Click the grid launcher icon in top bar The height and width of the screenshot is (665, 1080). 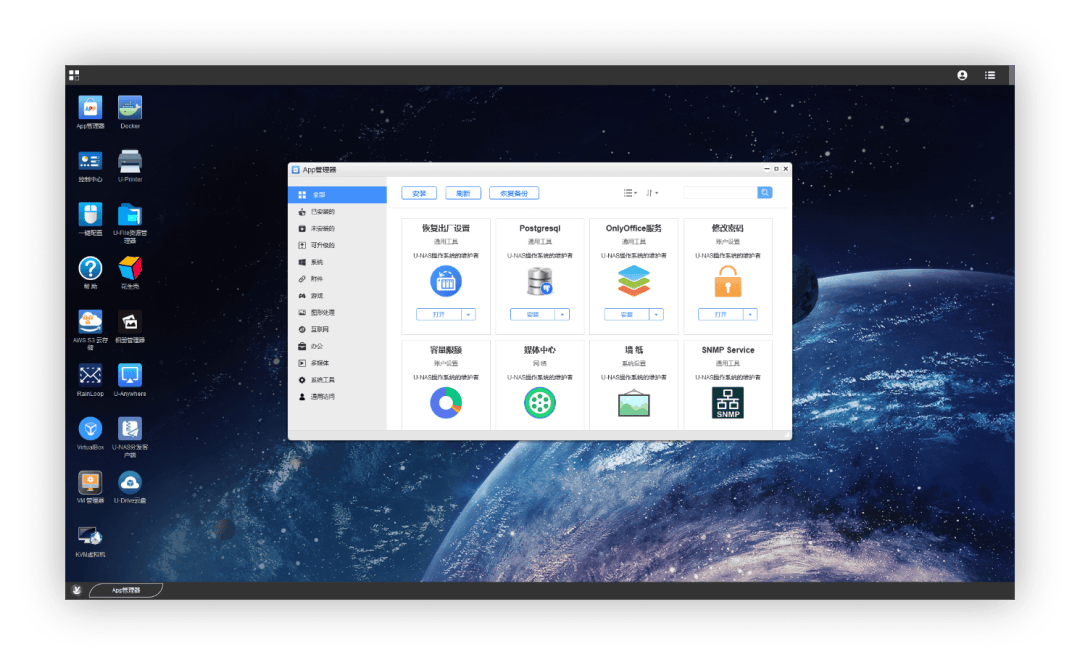pyautogui.click(x=74, y=75)
